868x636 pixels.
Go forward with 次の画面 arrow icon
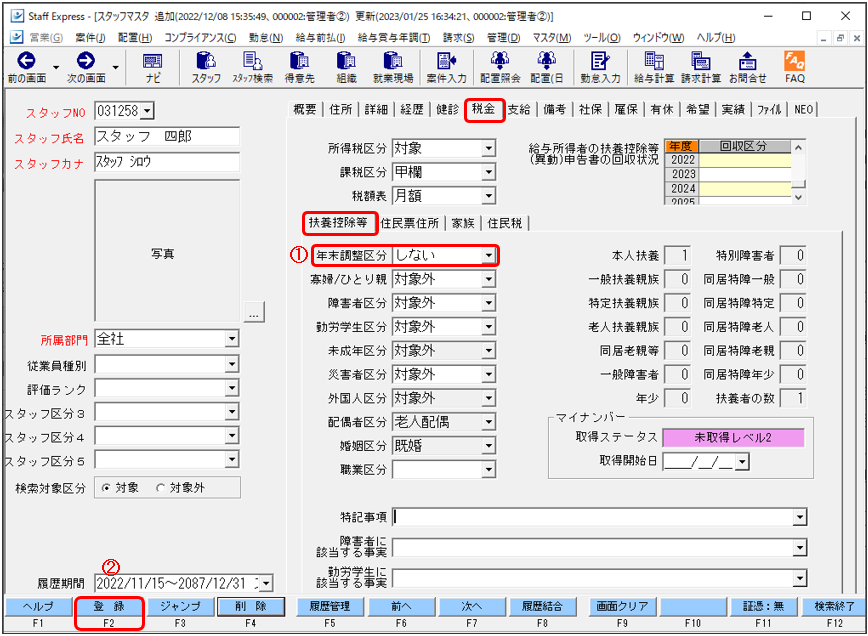[85, 60]
